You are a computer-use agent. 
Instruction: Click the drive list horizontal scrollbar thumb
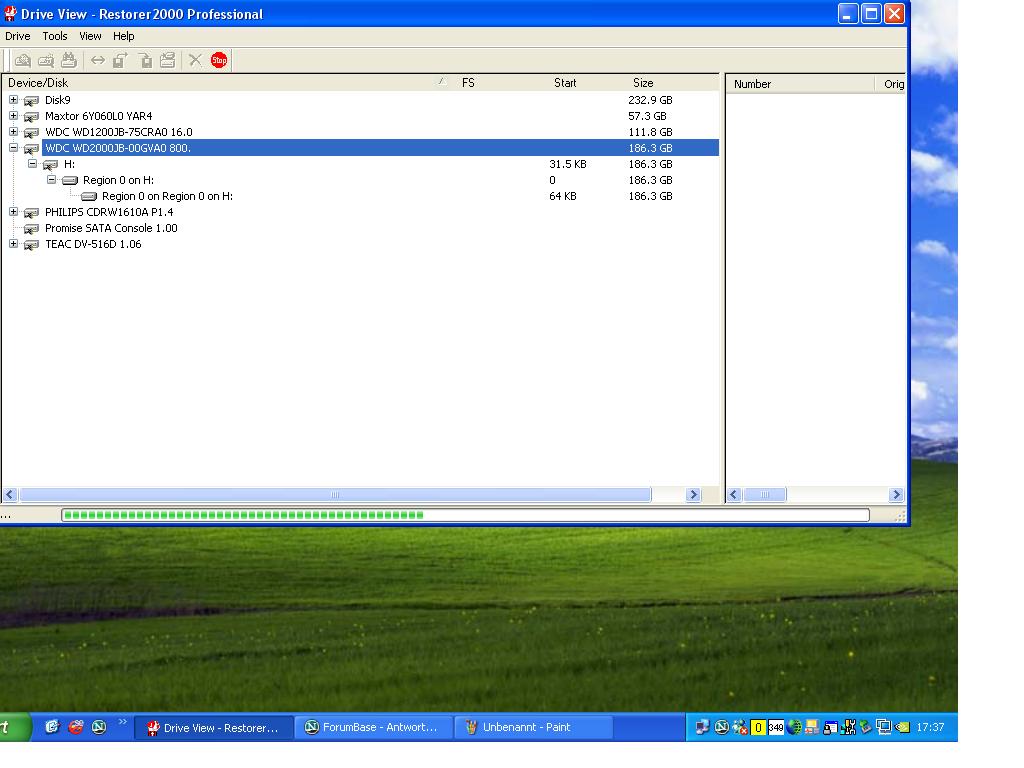[335, 495]
